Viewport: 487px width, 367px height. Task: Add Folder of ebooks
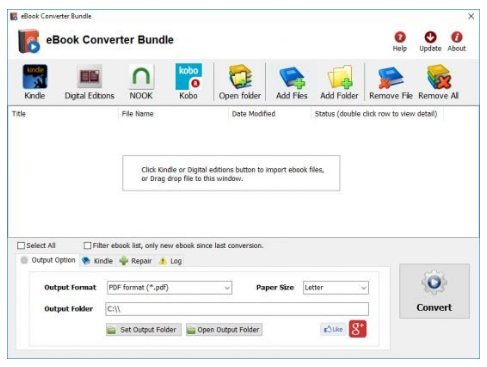click(x=339, y=82)
